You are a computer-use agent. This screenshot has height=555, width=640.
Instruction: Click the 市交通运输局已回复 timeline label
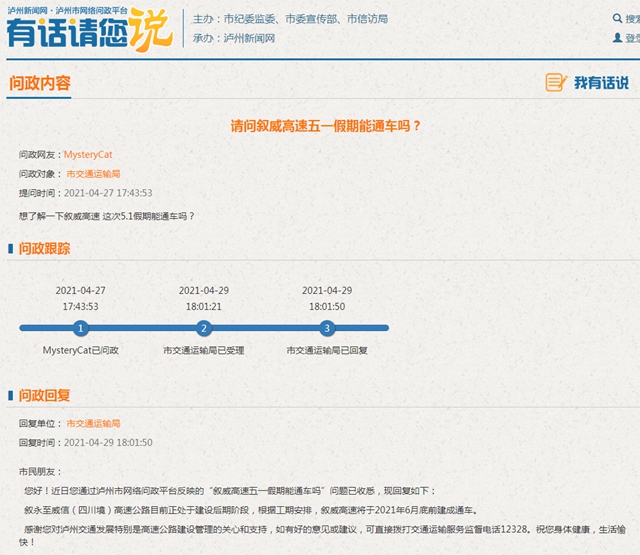tap(327, 350)
